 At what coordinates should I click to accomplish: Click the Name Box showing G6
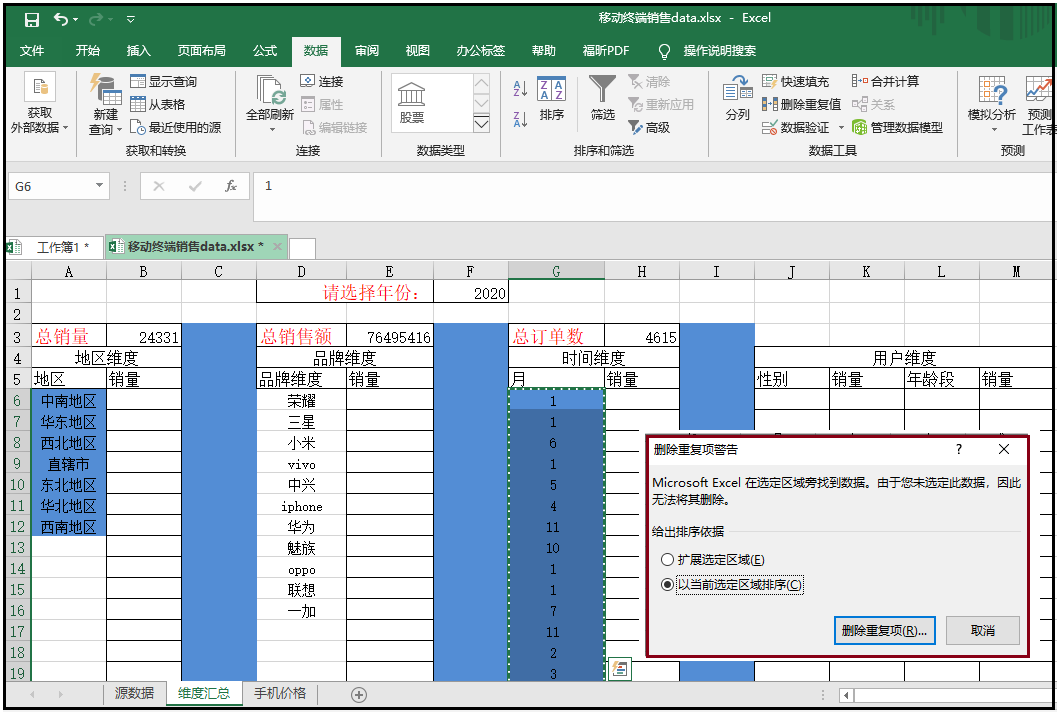pyautogui.click(x=51, y=186)
